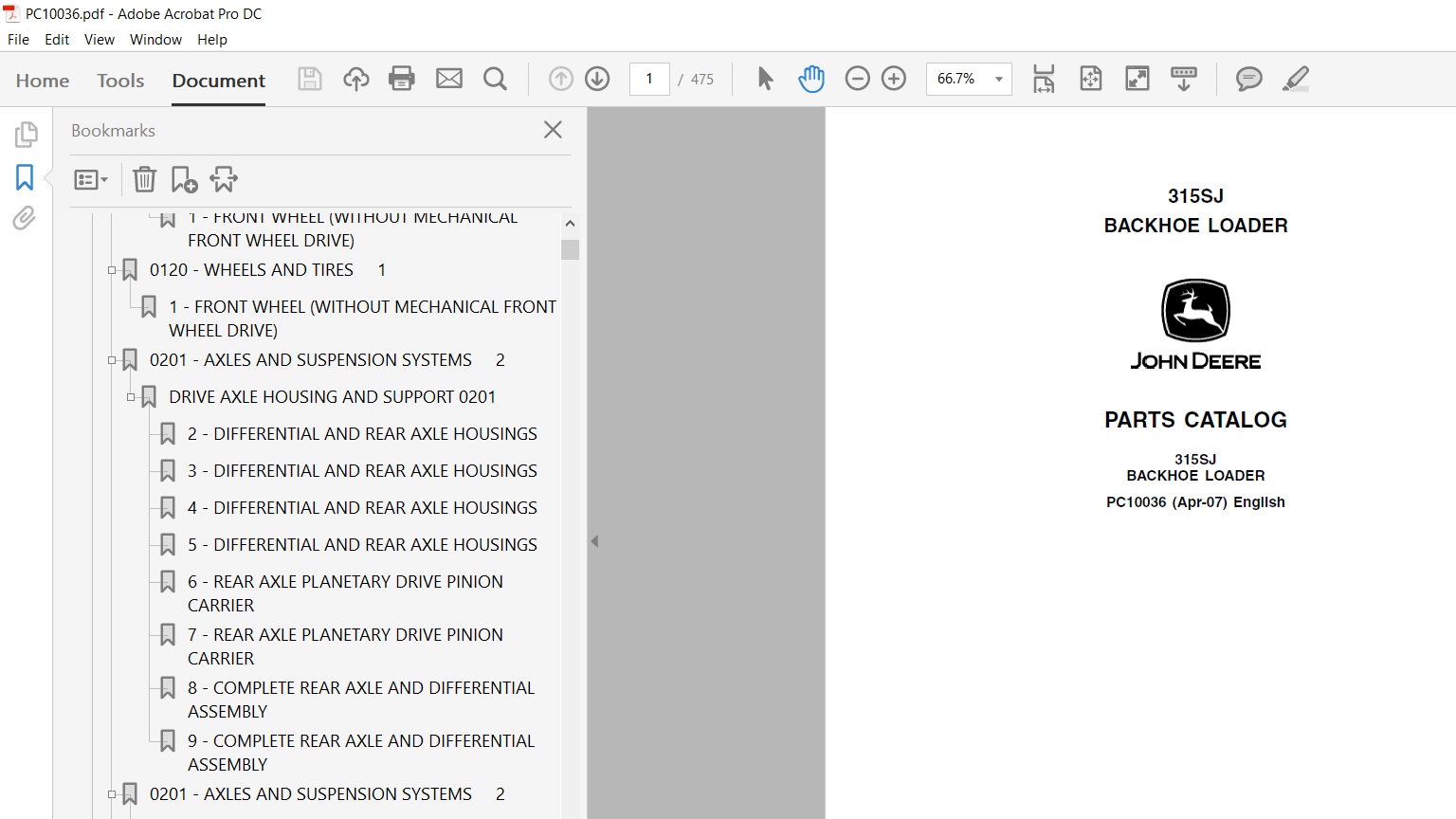
Task: Open the read mode keyboard icon
Action: (1184, 79)
